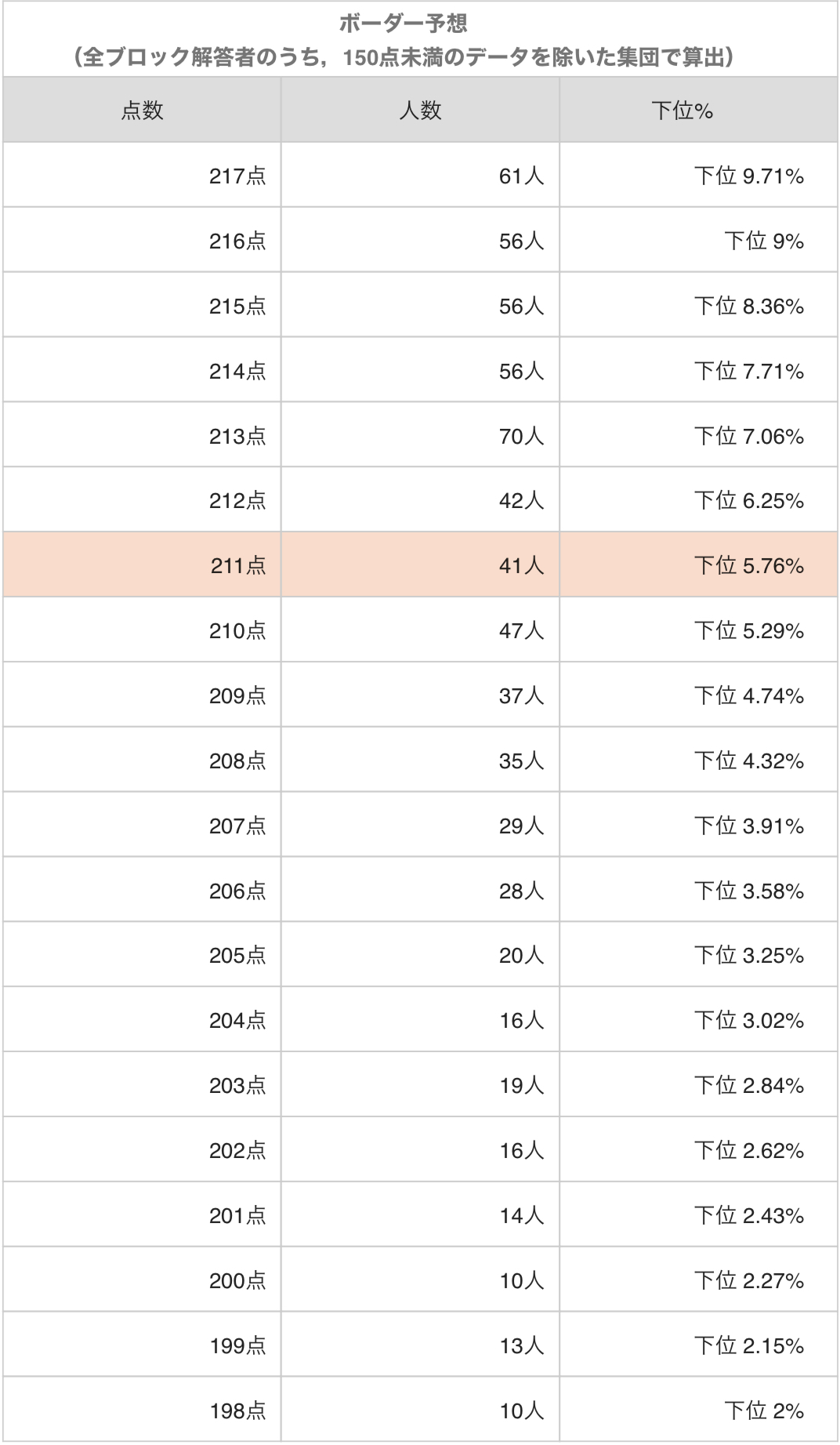
Task: Select the 下位 3.02% cell
Action: coord(748,1020)
